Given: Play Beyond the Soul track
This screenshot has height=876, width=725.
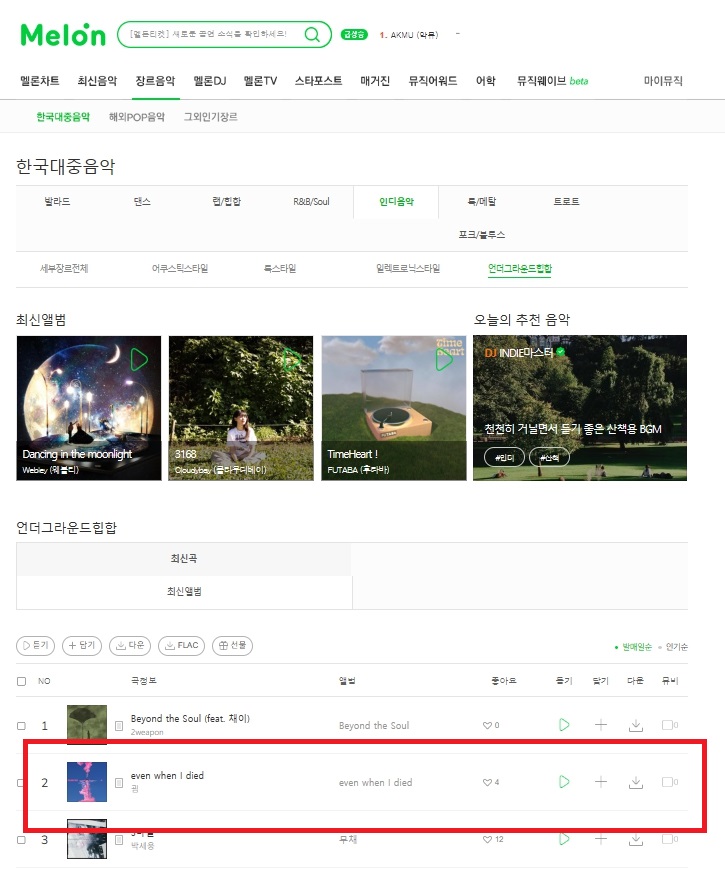Looking at the screenshot, I should point(564,725).
